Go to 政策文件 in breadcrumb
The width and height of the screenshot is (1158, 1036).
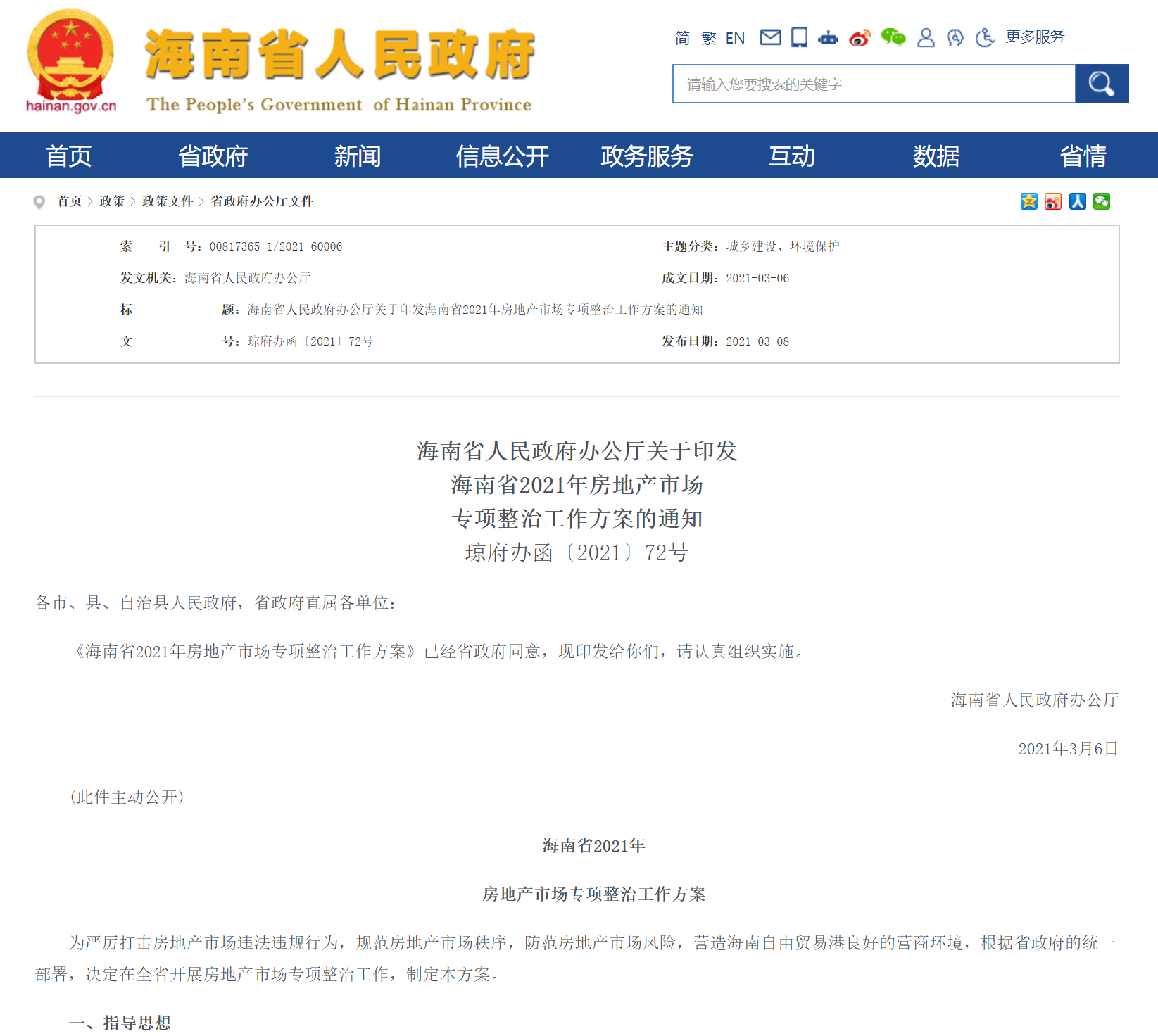168,201
